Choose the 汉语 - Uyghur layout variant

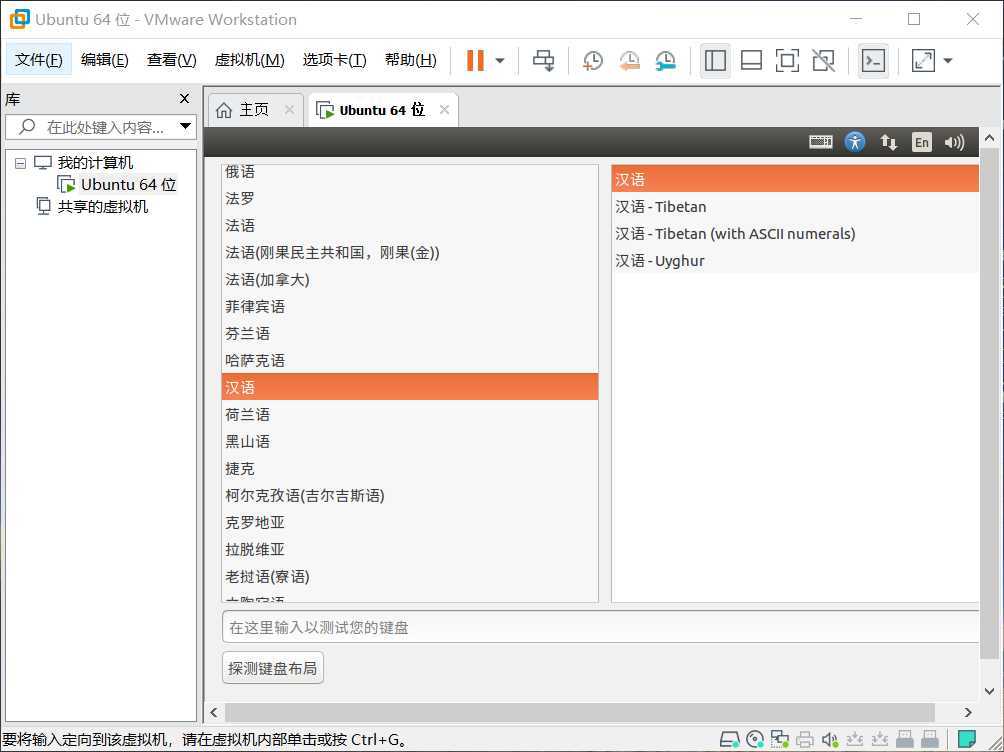(x=795, y=261)
